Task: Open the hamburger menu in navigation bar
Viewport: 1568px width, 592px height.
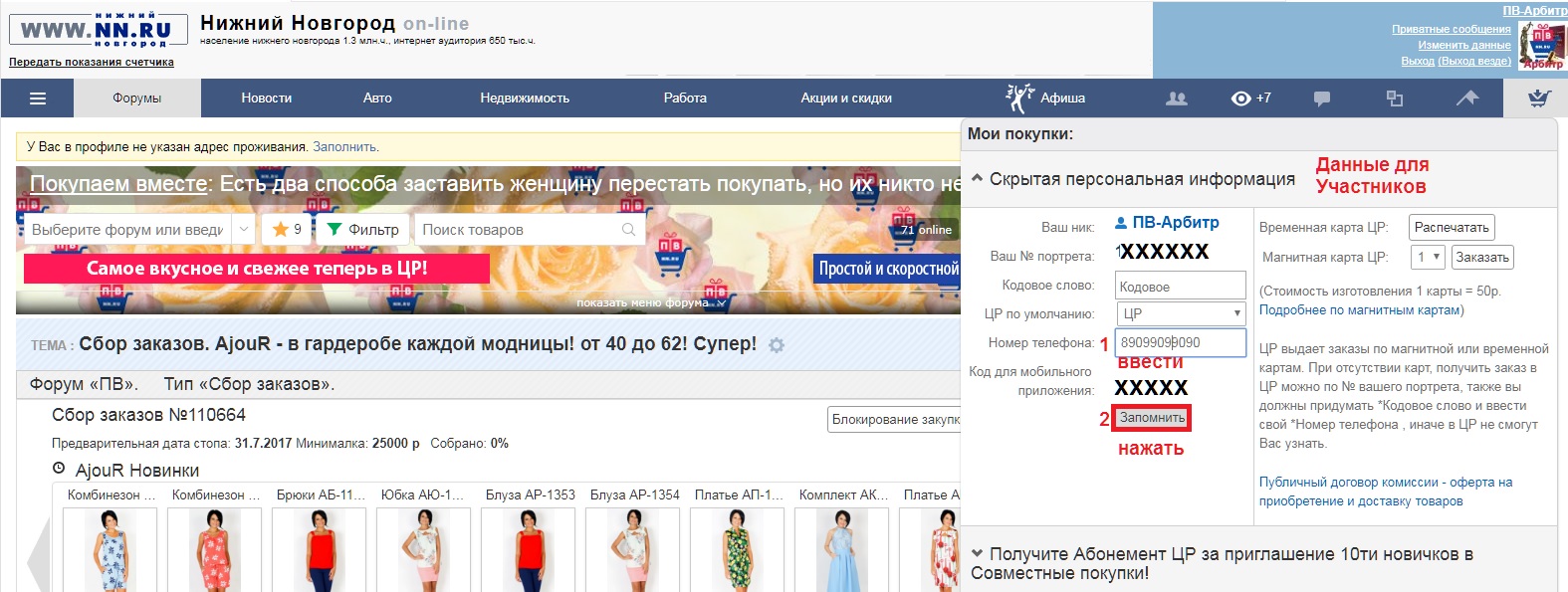Action: (38, 99)
